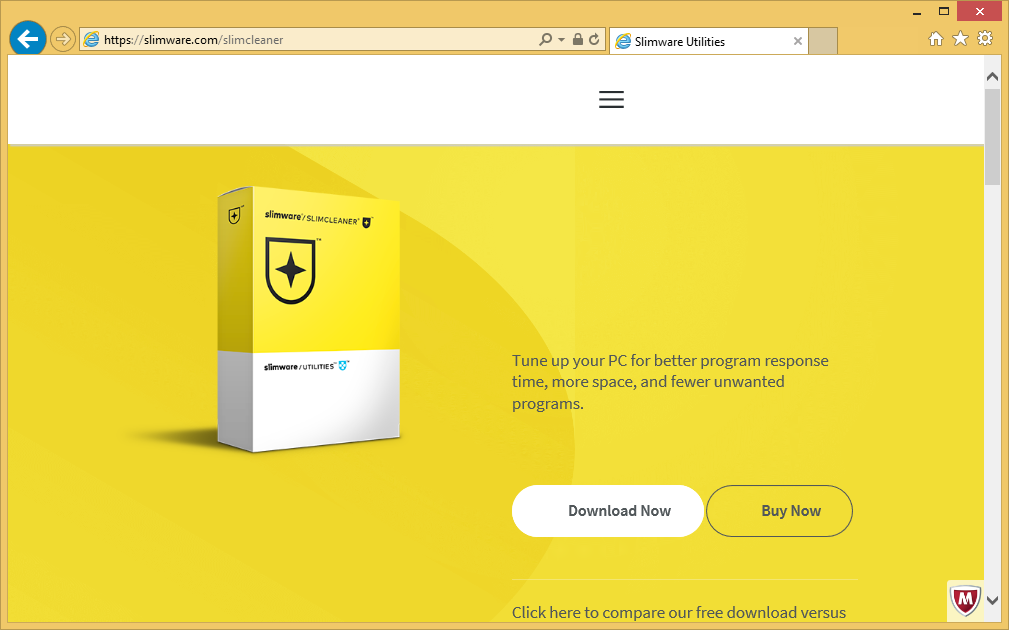1009x630 pixels.
Task: Open Favorites star icon
Action: click(x=960, y=39)
